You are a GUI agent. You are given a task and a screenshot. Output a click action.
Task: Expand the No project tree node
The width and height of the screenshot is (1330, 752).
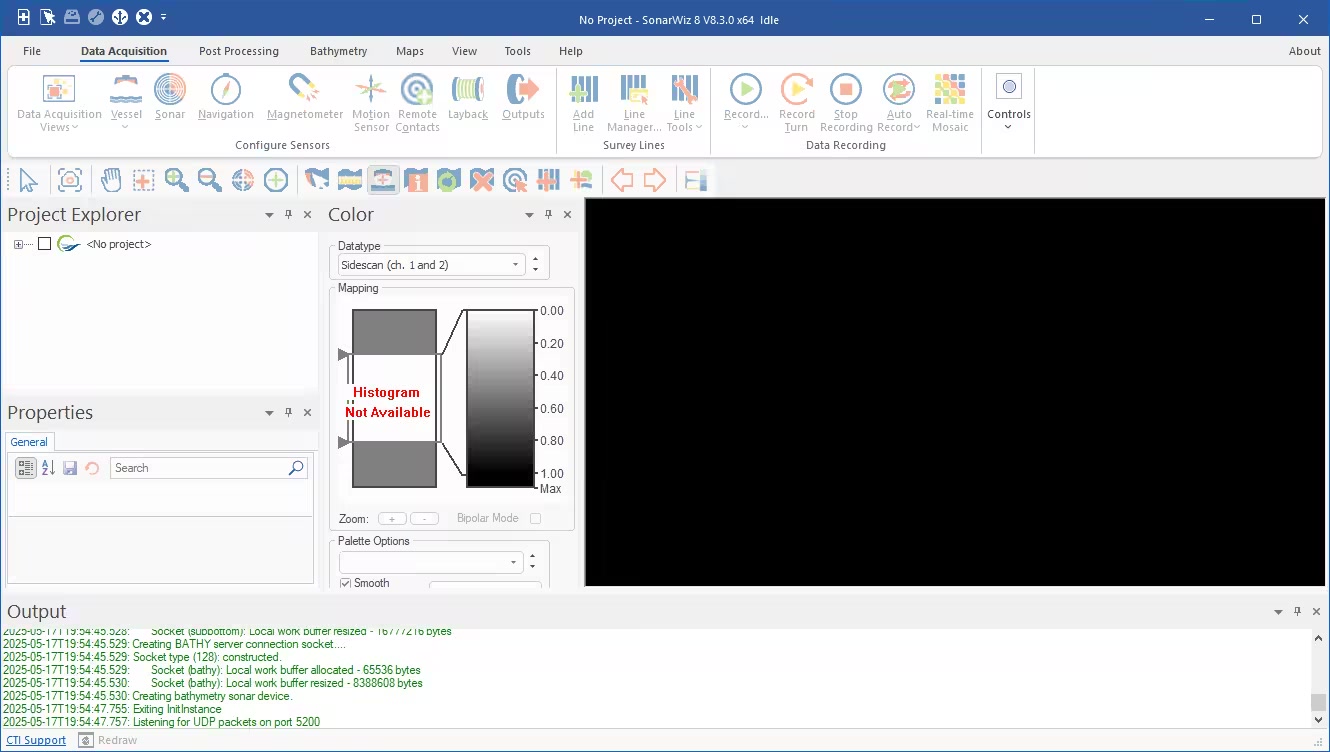click(x=18, y=245)
